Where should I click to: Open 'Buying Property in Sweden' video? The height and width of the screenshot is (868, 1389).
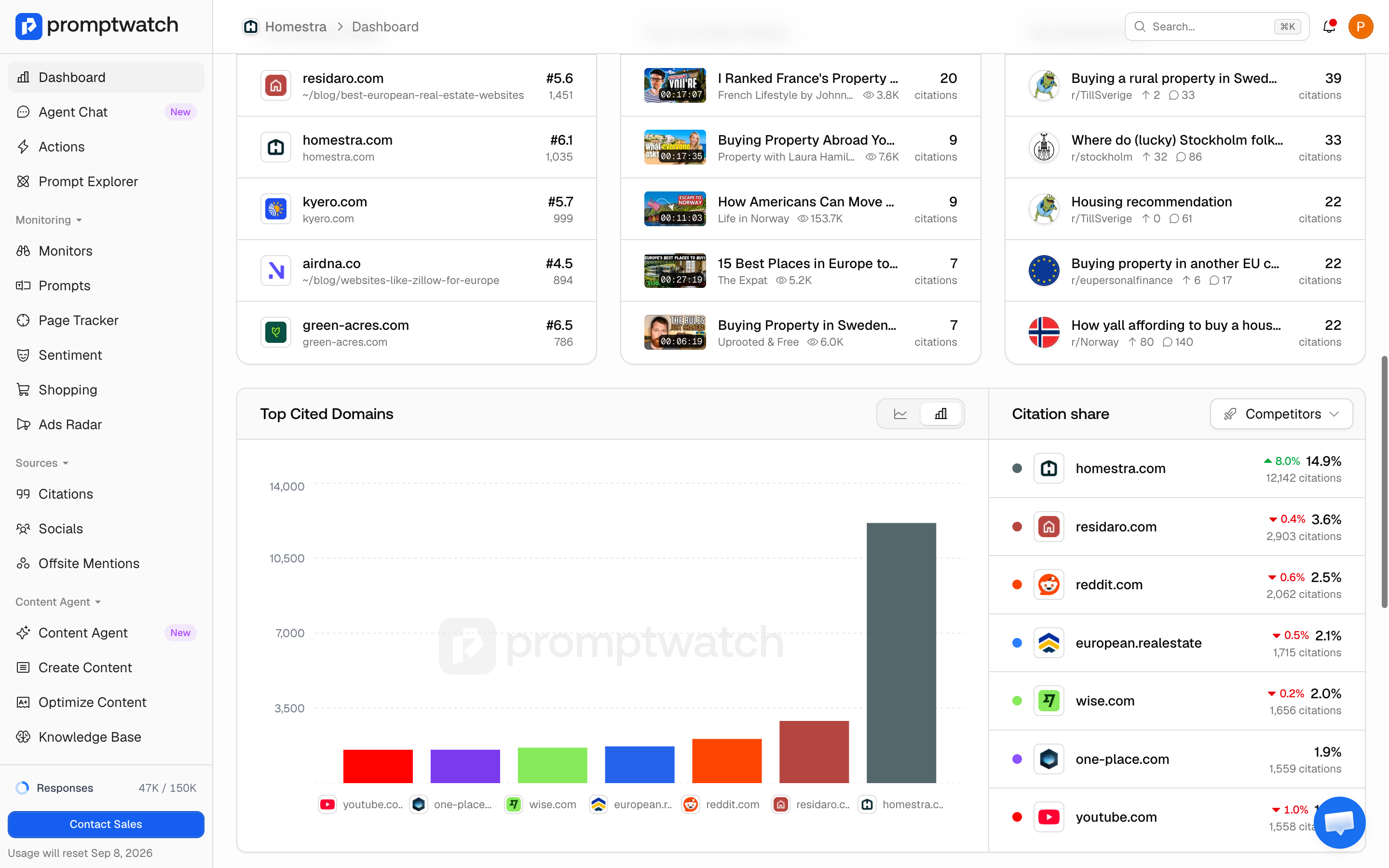coord(801,333)
